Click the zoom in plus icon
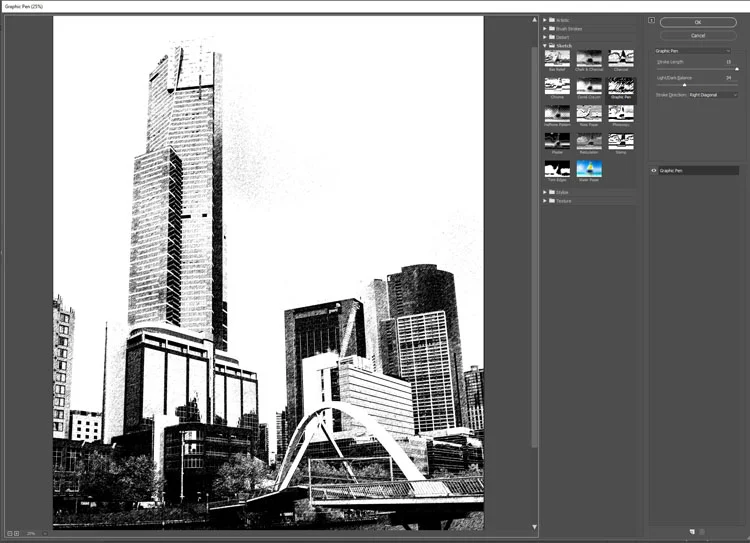 [16, 533]
